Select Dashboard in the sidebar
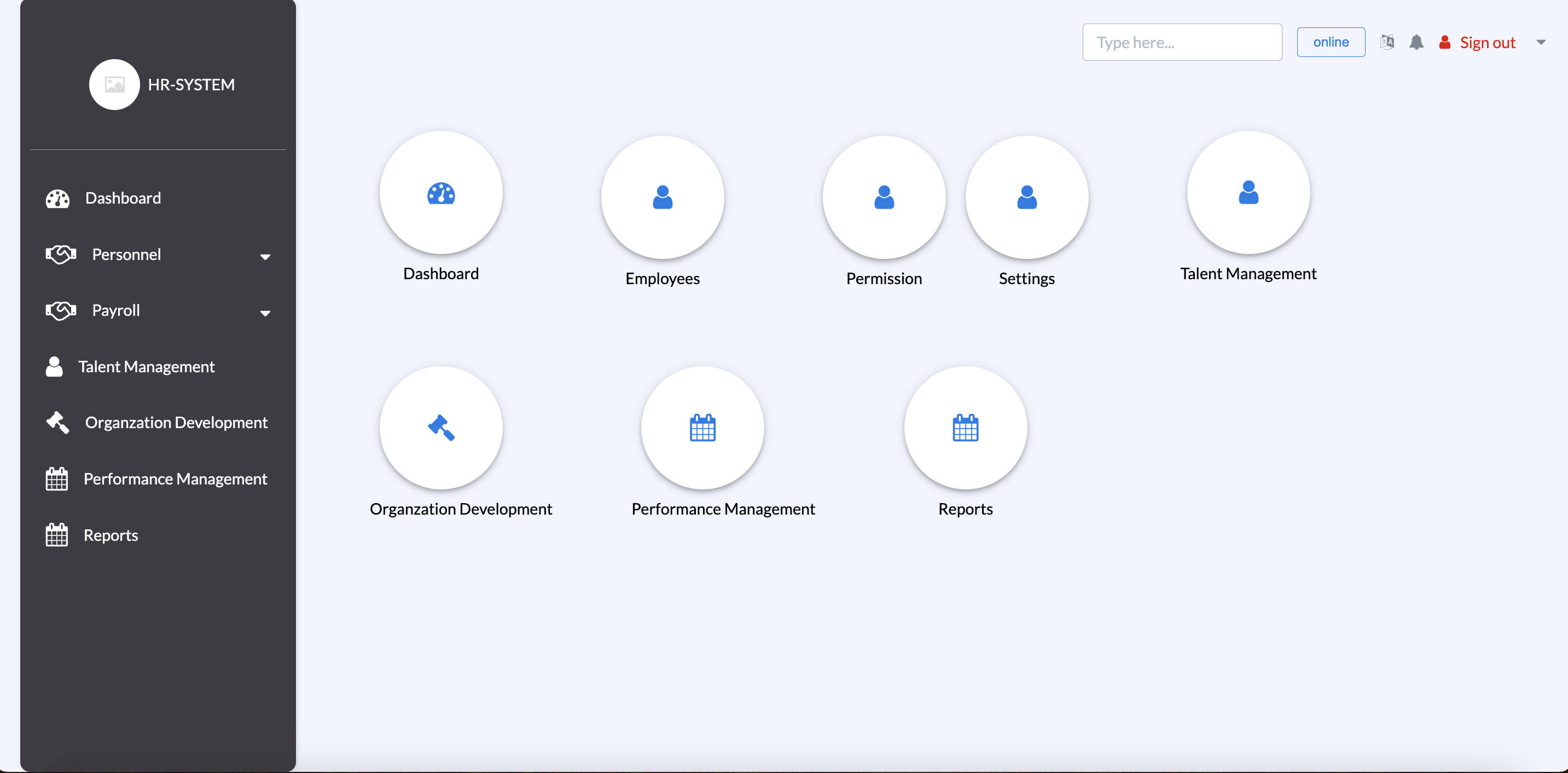The width and height of the screenshot is (1568, 773). click(123, 199)
